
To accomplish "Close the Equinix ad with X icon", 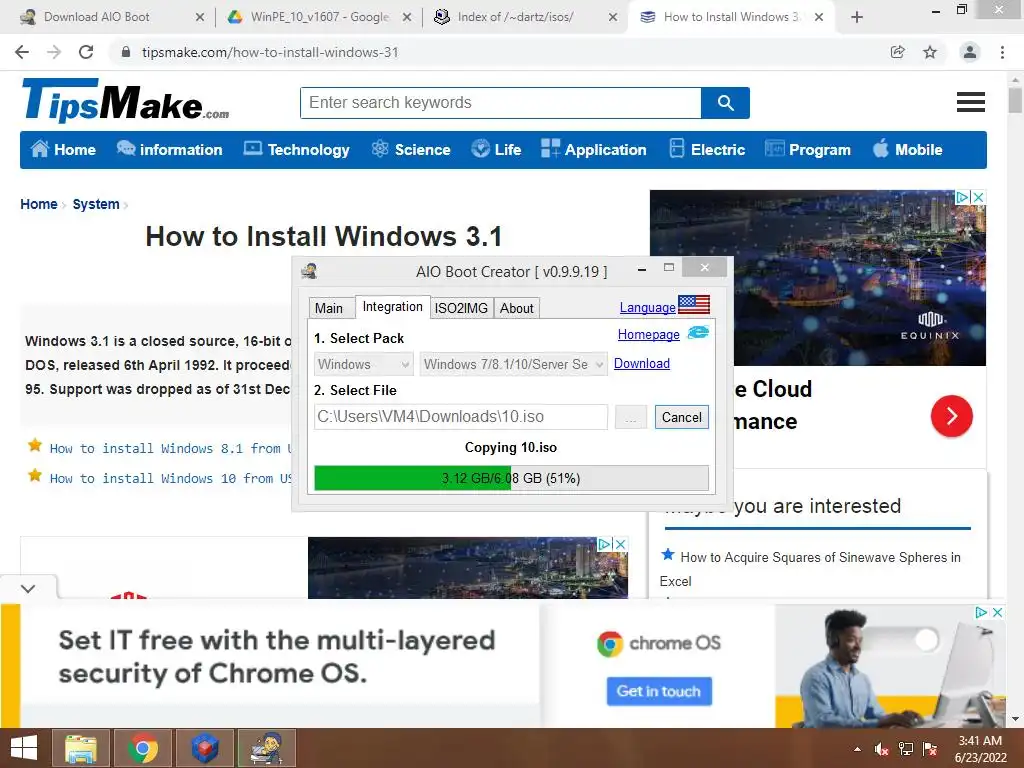I will 978,197.
